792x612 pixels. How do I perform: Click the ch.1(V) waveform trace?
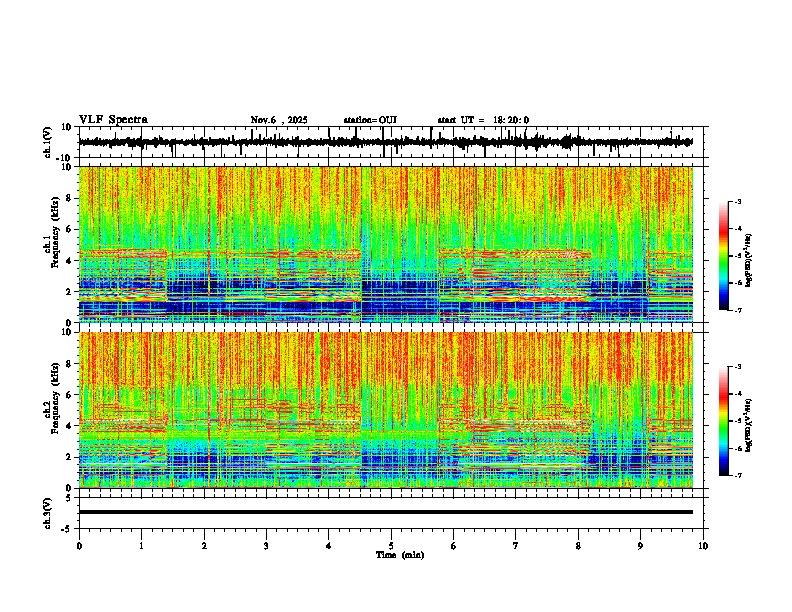click(x=386, y=142)
